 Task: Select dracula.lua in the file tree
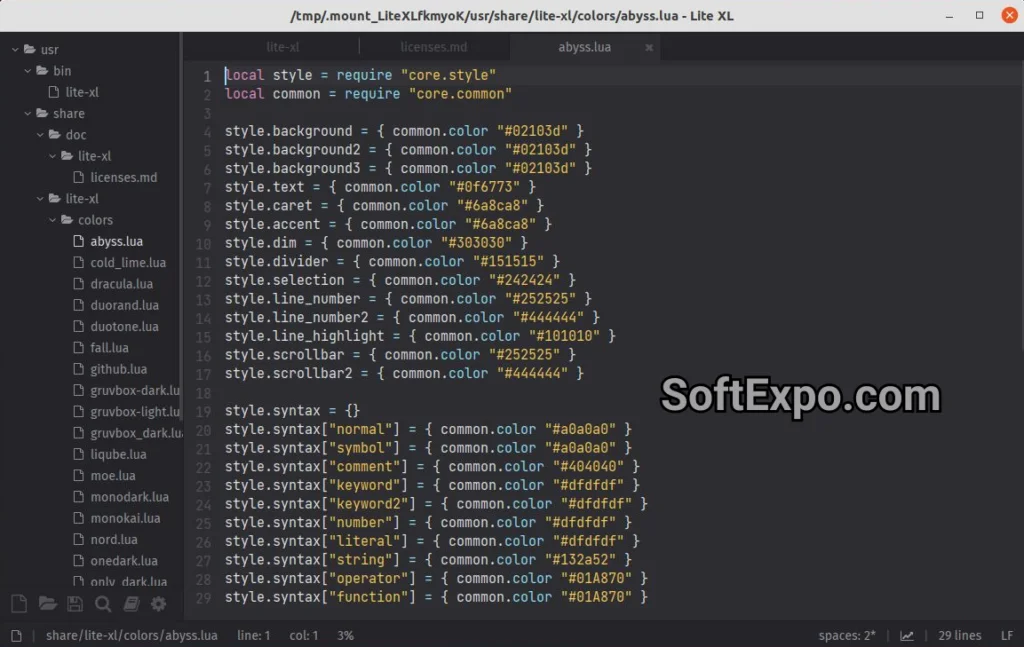[121, 283]
